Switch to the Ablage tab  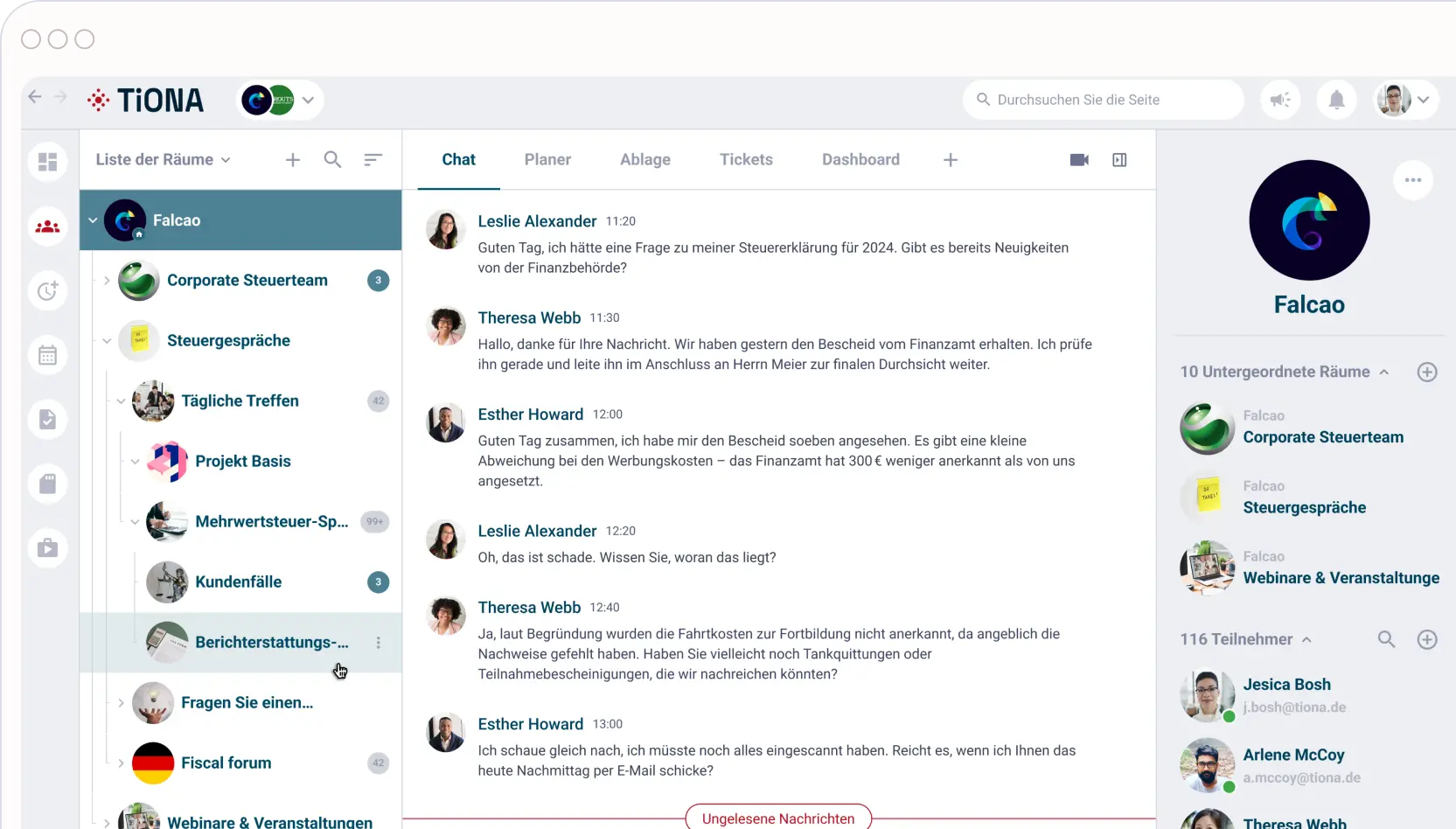[645, 160]
